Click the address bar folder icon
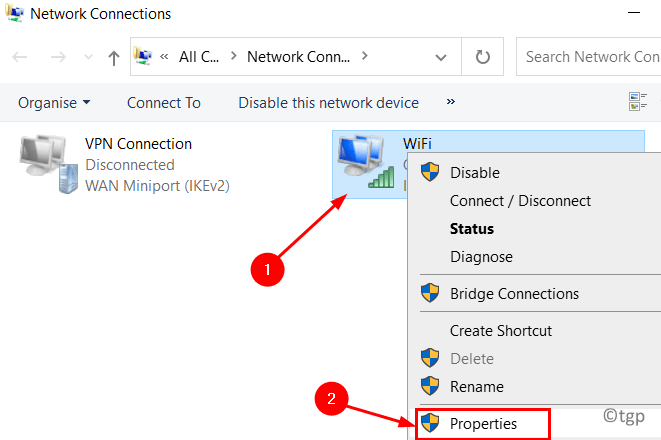The width and height of the screenshot is (661, 440). pyautogui.click(x=142, y=56)
